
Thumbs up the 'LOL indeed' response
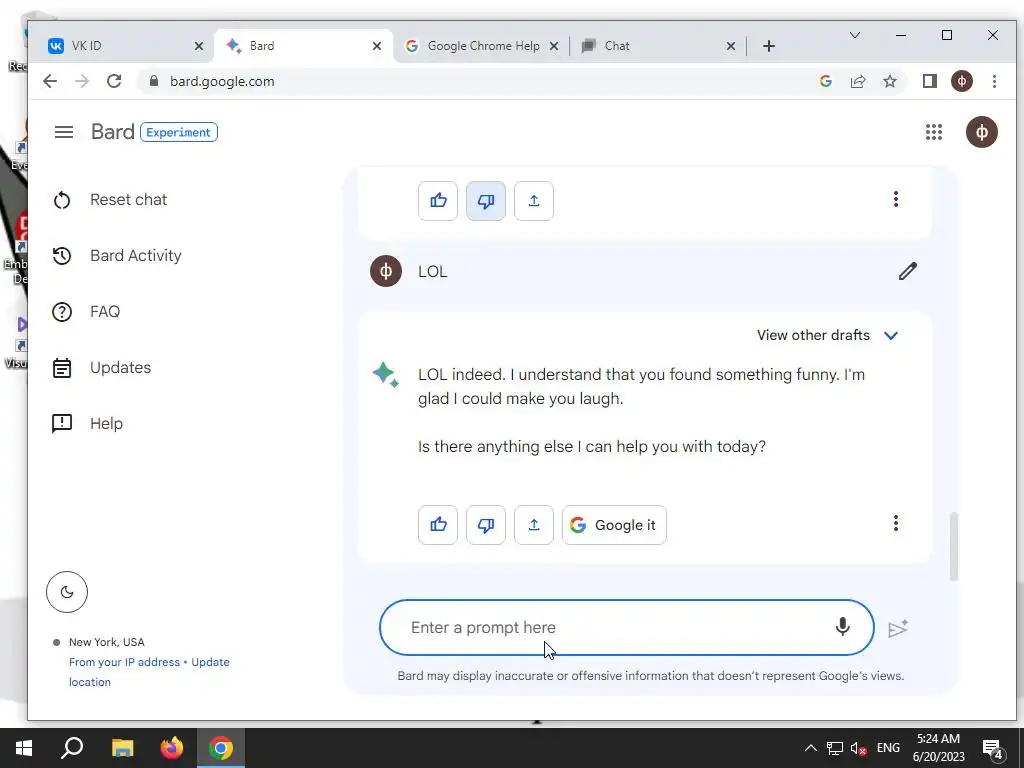pyautogui.click(x=438, y=525)
